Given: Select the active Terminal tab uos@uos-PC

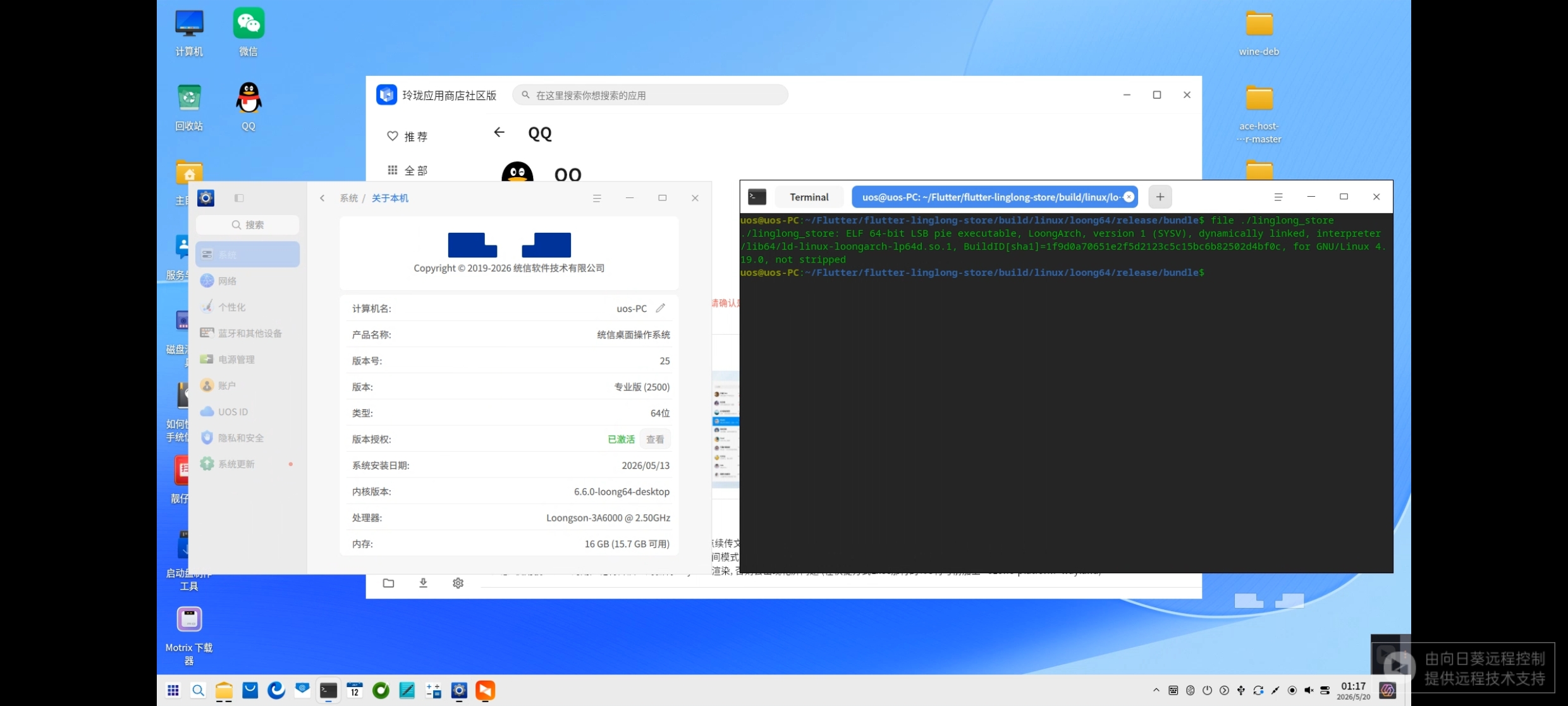Looking at the screenshot, I should [x=995, y=197].
